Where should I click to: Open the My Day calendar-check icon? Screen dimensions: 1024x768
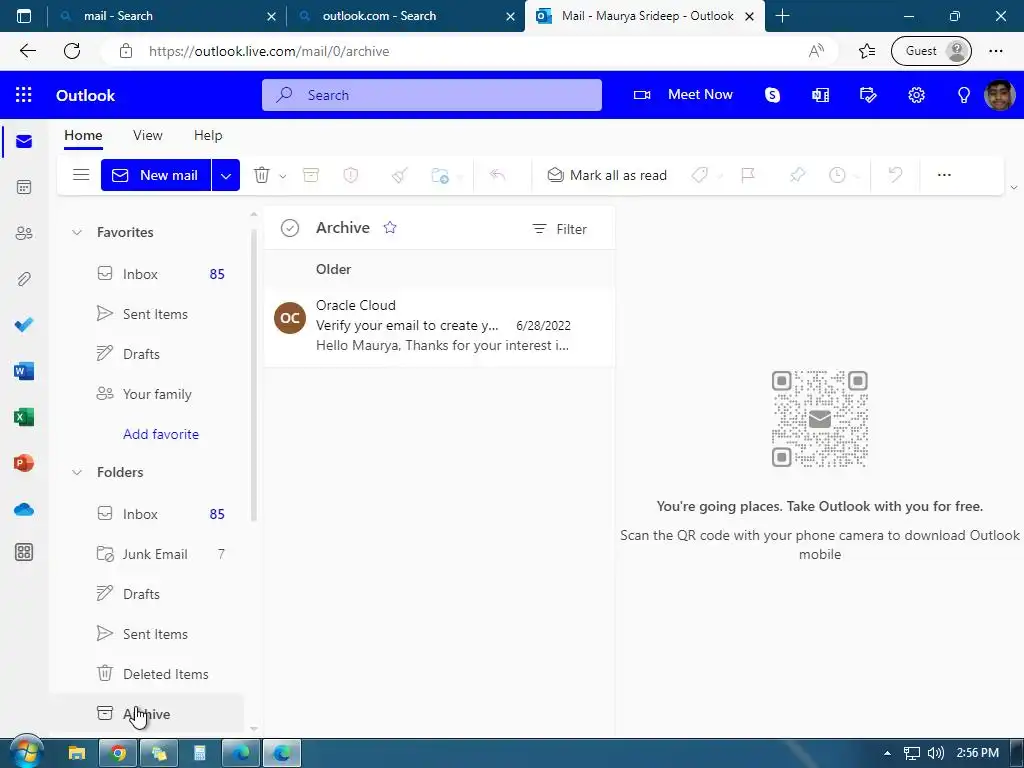point(868,95)
